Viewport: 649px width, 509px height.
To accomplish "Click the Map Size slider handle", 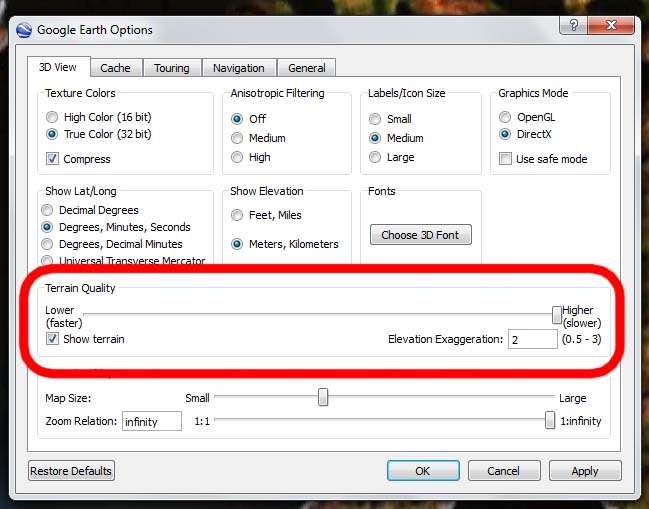I will (323, 397).
